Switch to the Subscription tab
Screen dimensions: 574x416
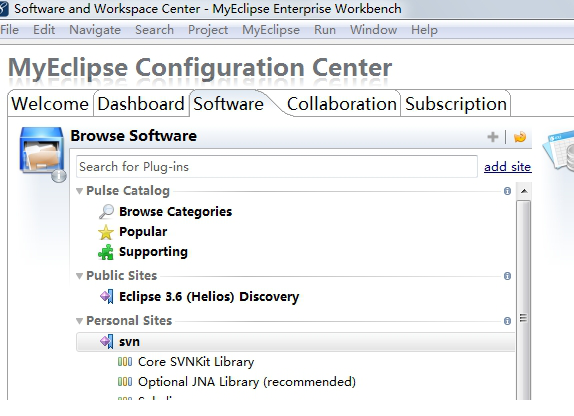[456, 104]
